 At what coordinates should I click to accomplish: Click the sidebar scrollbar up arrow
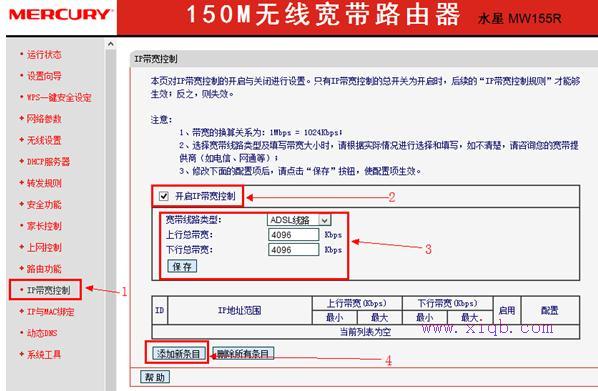tap(111, 44)
